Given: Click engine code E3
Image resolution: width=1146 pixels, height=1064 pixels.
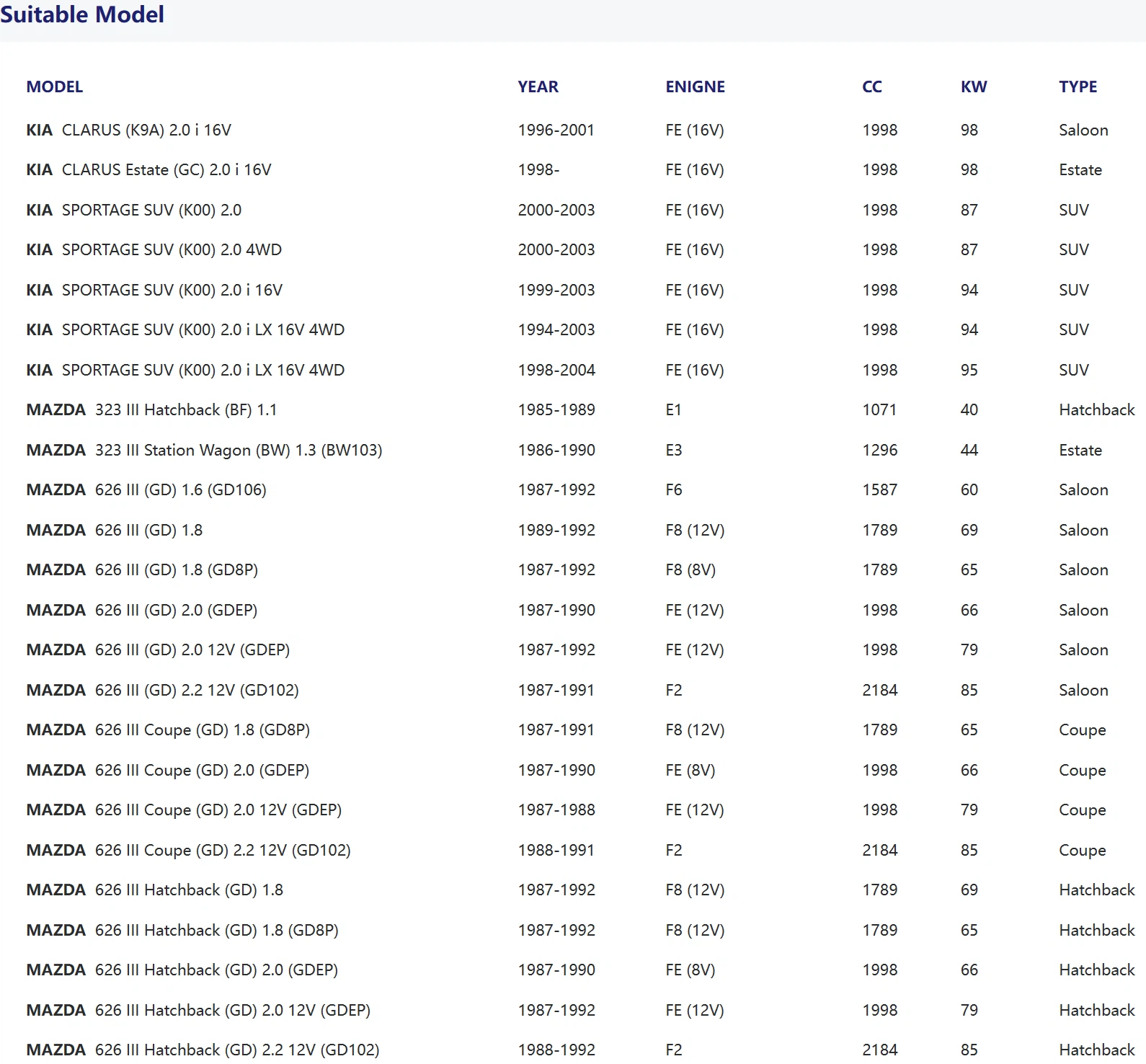Looking at the screenshot, I should (674, 450).
